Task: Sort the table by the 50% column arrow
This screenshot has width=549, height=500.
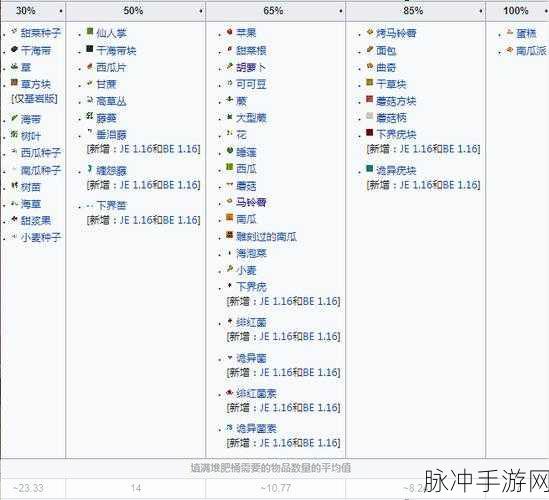Action: [201, 11]
